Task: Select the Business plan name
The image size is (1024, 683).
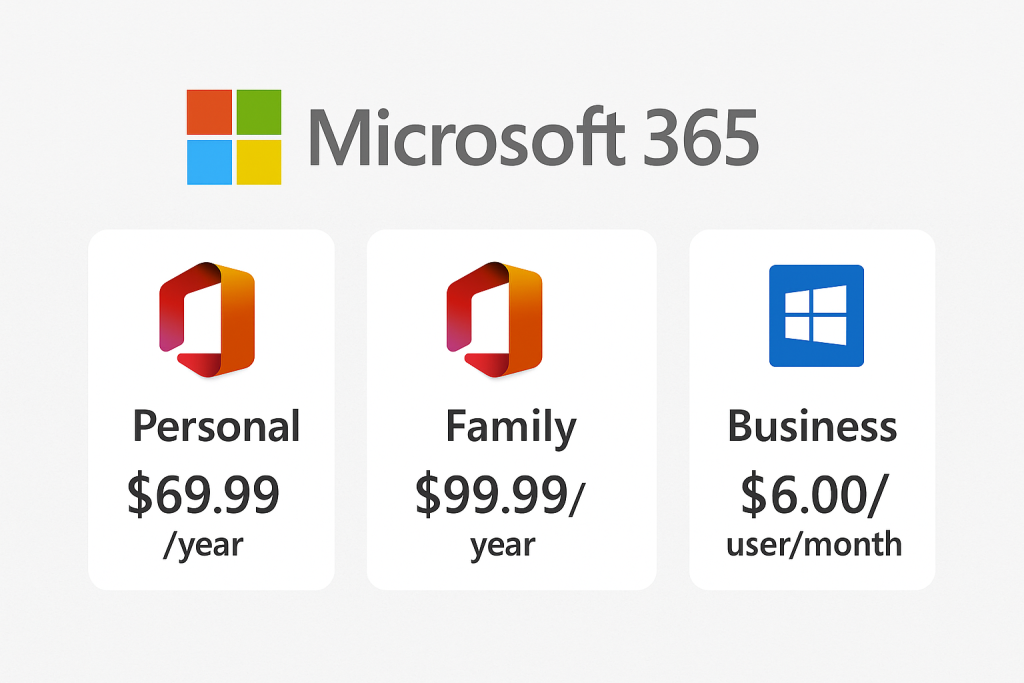Action: click(x=812, y=426)
